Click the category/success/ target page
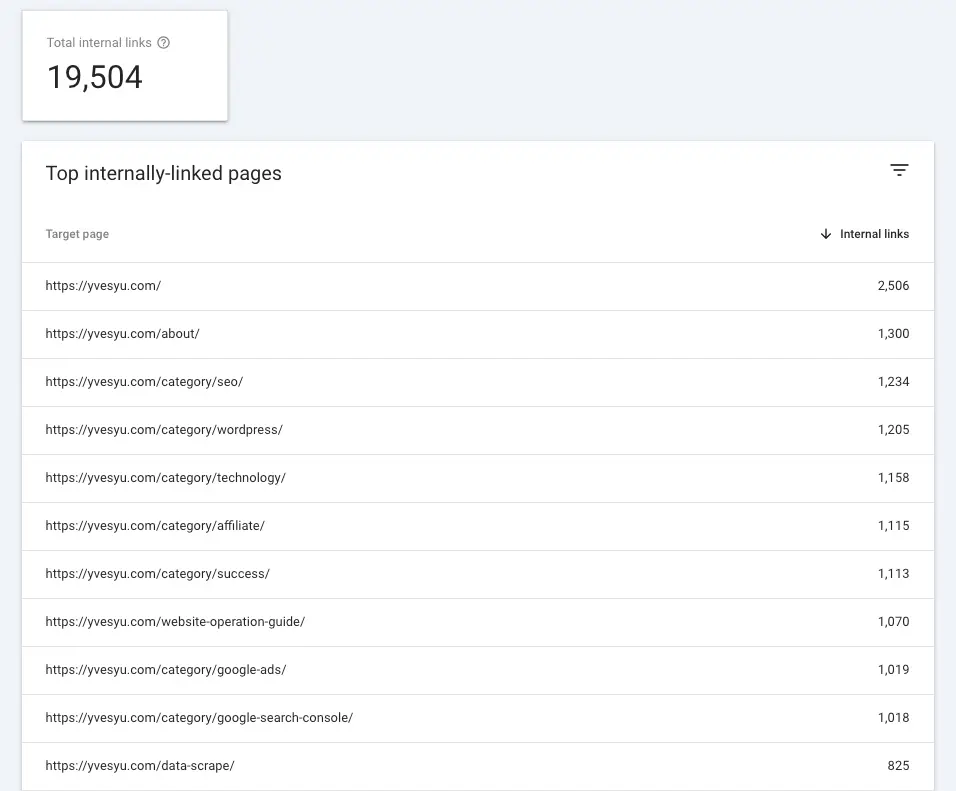Image resolution: width=956 pixels, height=791 pixels. tap(157, 574)
